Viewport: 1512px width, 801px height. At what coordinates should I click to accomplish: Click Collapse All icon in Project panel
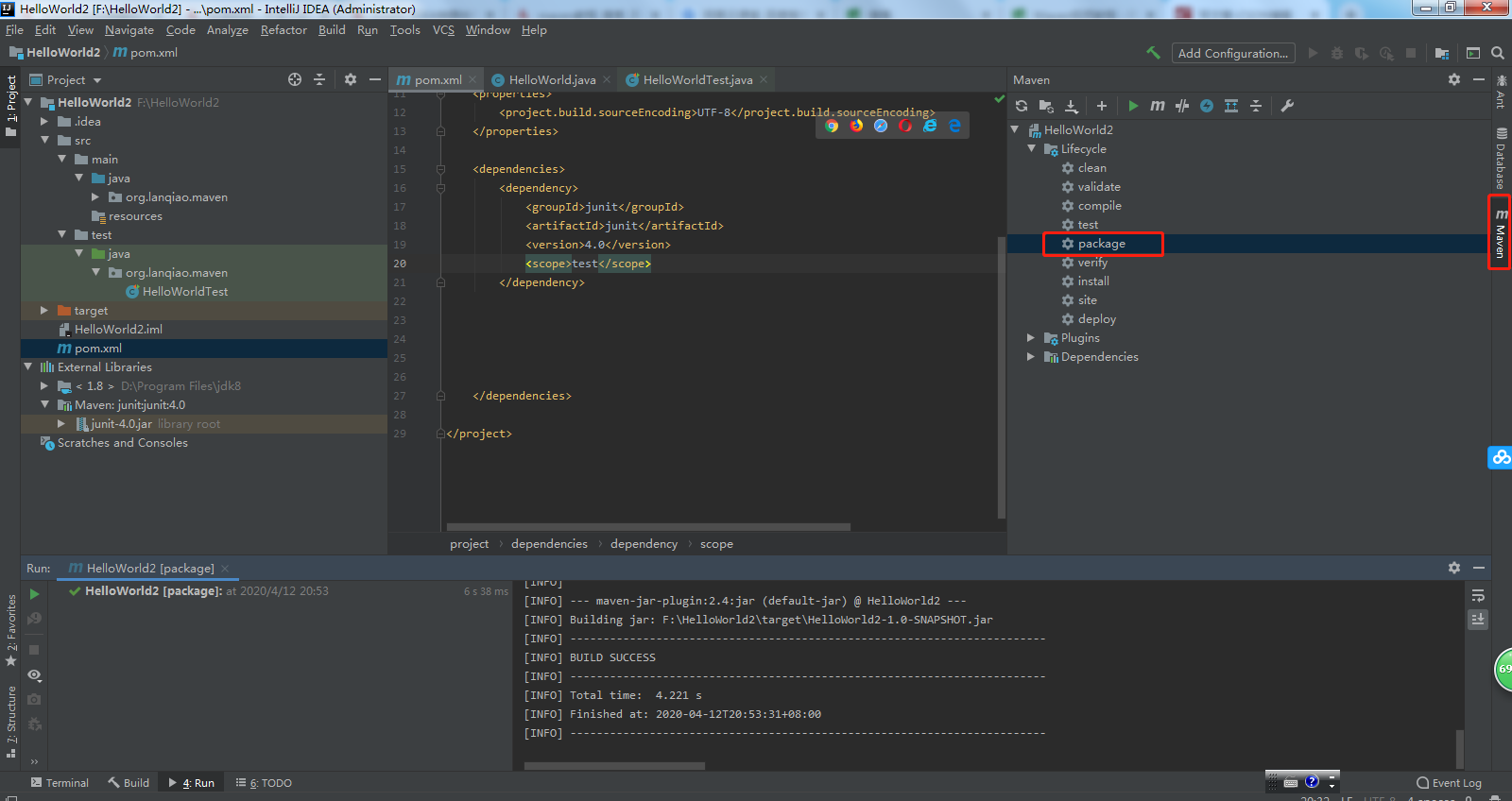point(319,79)
